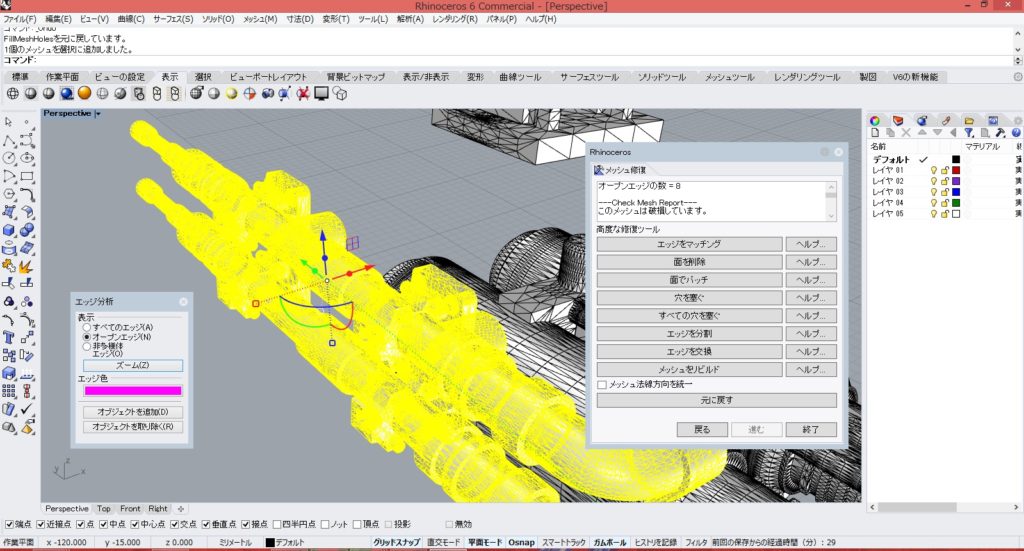
Task: Toggle lock icon for レイヤ 03
Action: [x=944, y=192]
